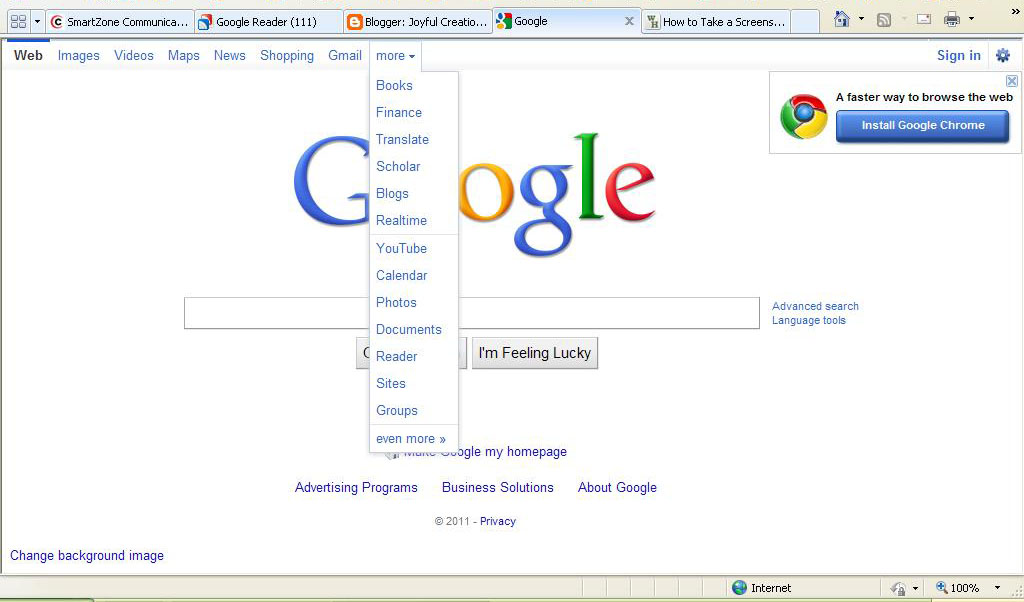Switch to Google Reader (111) tab

click(269, 22)
